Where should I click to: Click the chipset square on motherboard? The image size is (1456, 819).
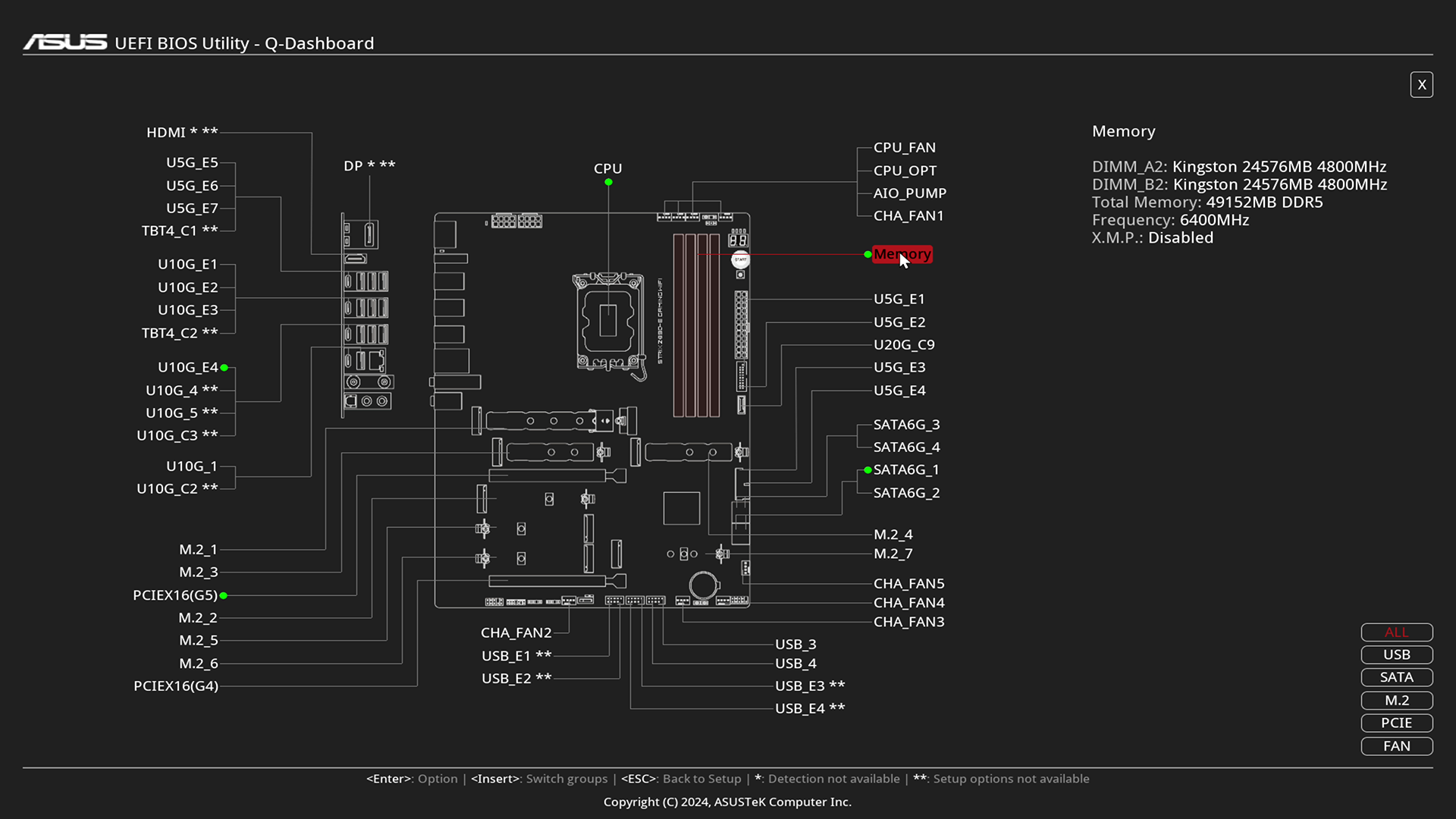point(681,508)
